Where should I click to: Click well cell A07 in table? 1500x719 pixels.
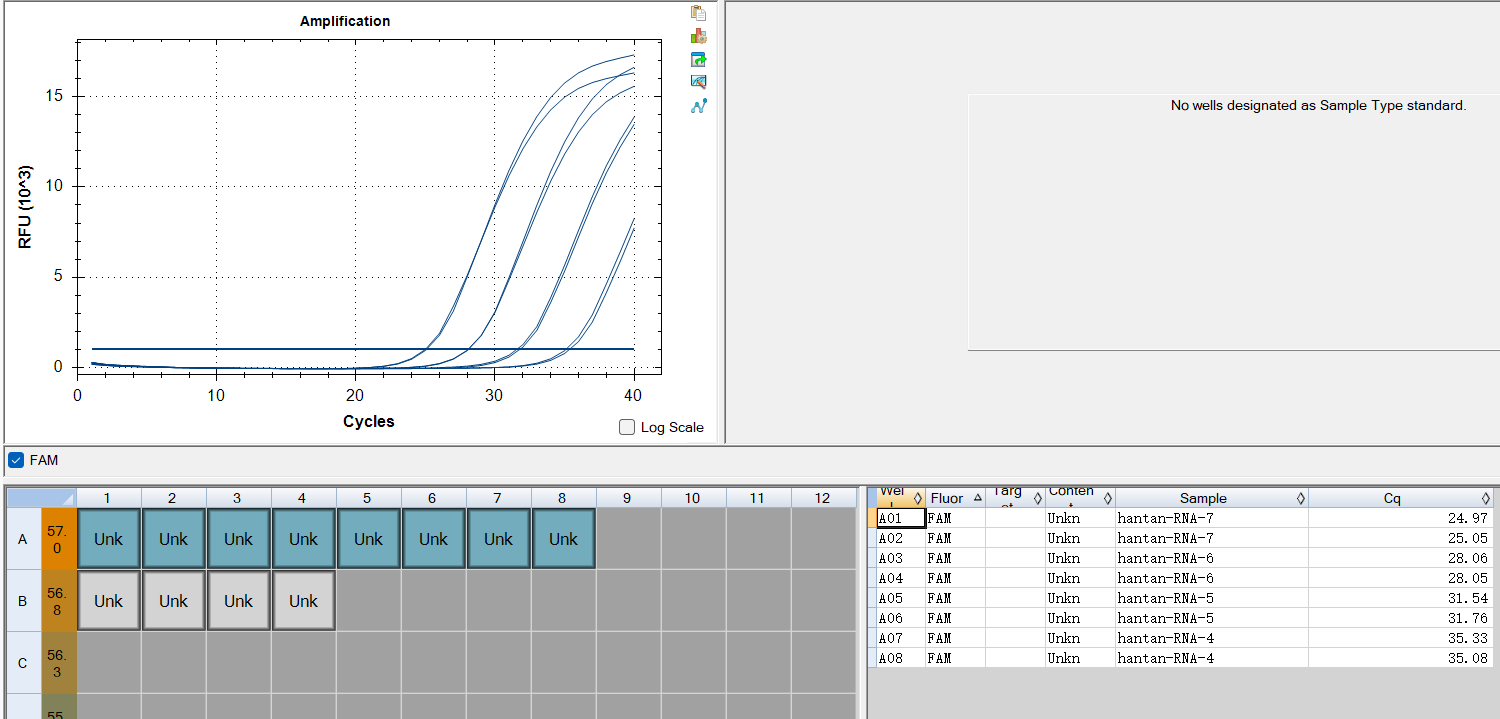[x=901, y=638]
